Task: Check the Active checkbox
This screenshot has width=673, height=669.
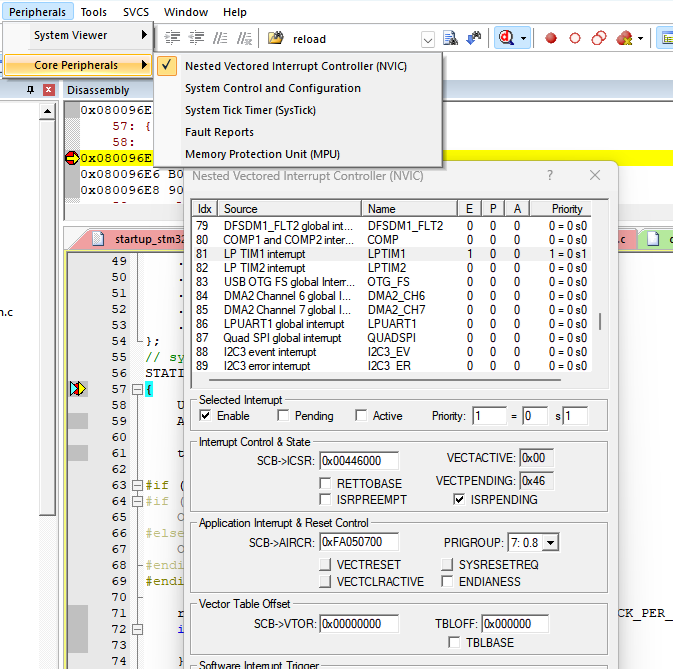Action: (x=361, y=415)
